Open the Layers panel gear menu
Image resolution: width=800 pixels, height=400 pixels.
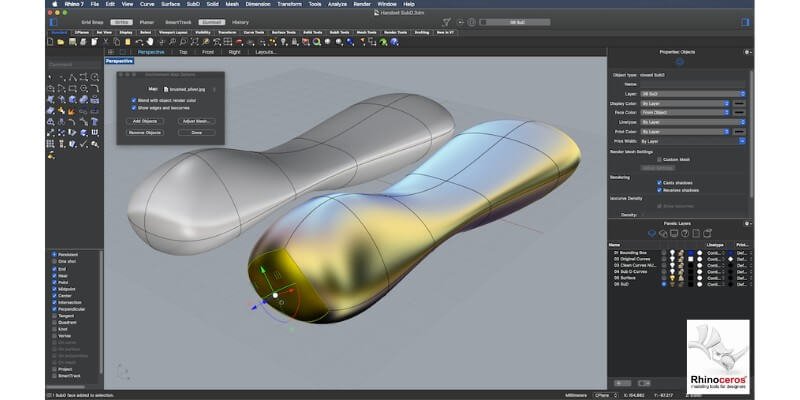pos(747,223)
